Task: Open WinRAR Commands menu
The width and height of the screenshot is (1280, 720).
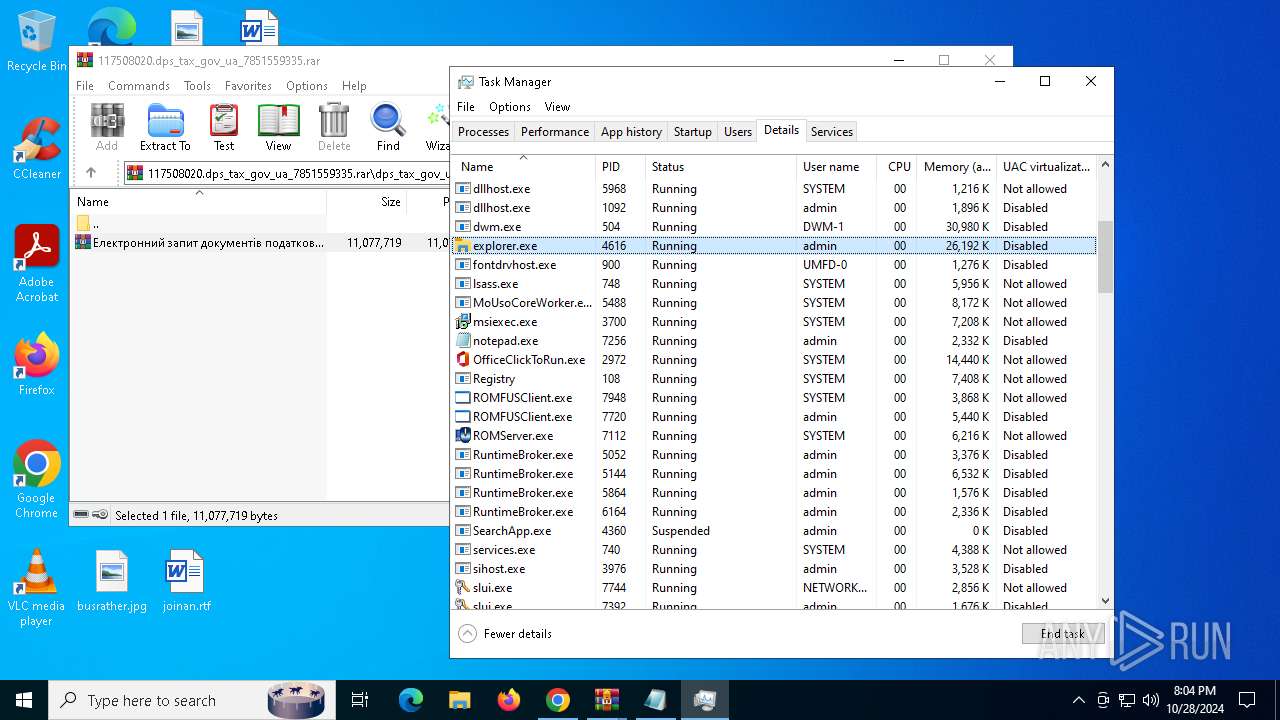Action: [139, 86]
